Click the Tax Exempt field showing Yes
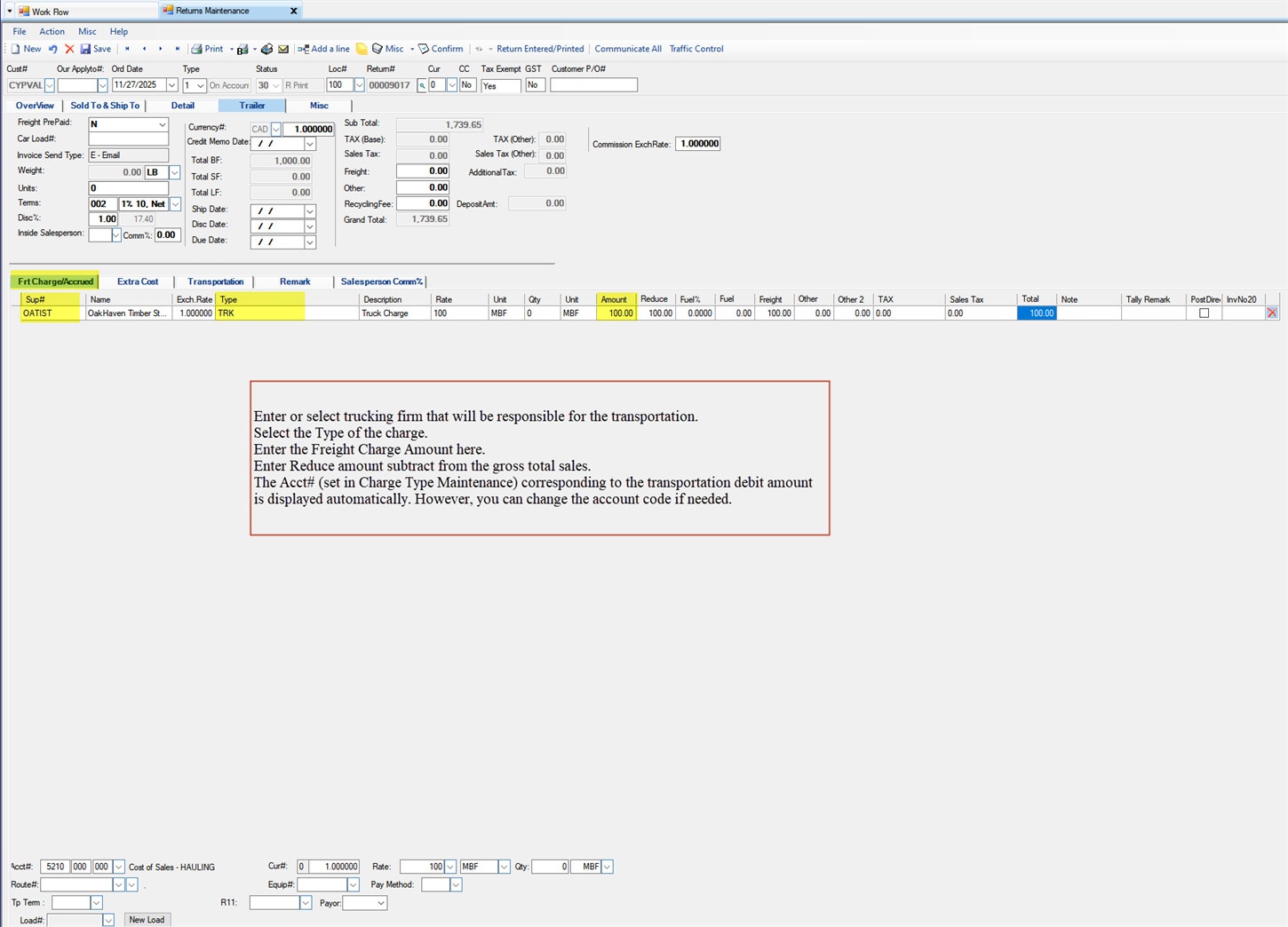The height and width of the screenshot is (927, 1288). 499,85
